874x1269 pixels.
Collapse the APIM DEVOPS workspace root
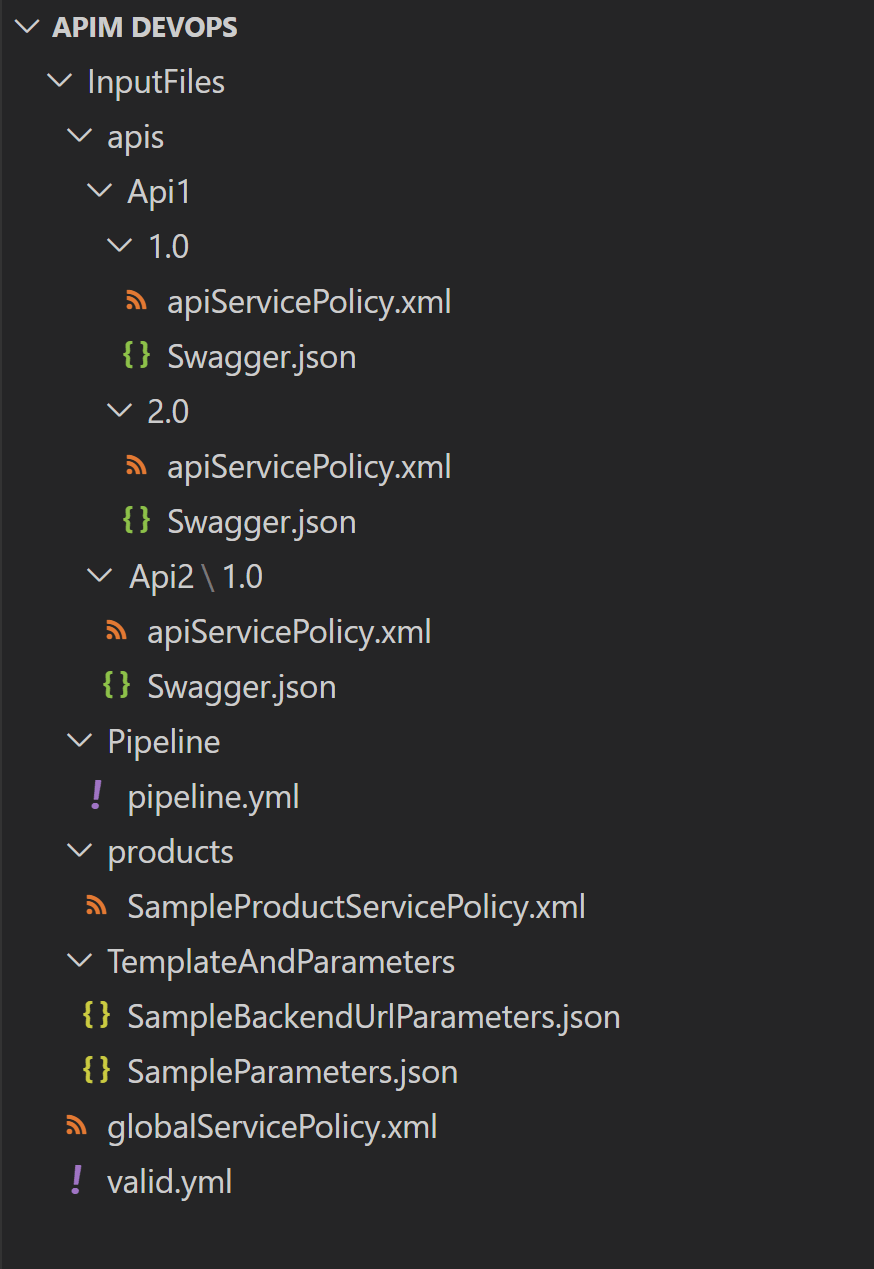click(25, 27)
